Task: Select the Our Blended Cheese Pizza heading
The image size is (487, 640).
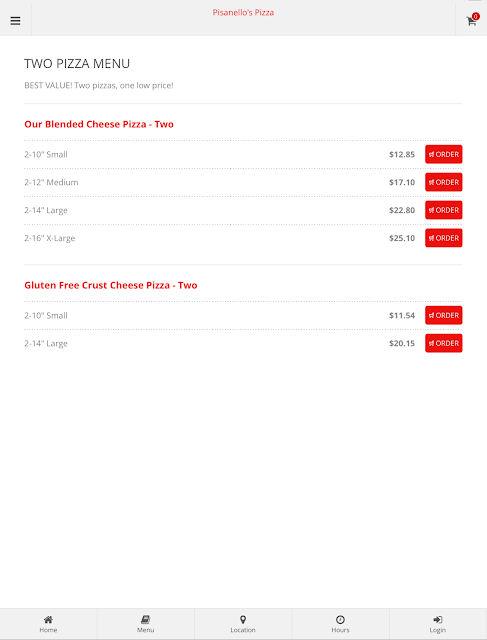Action: pyautogui.click(x=99, y=124)
